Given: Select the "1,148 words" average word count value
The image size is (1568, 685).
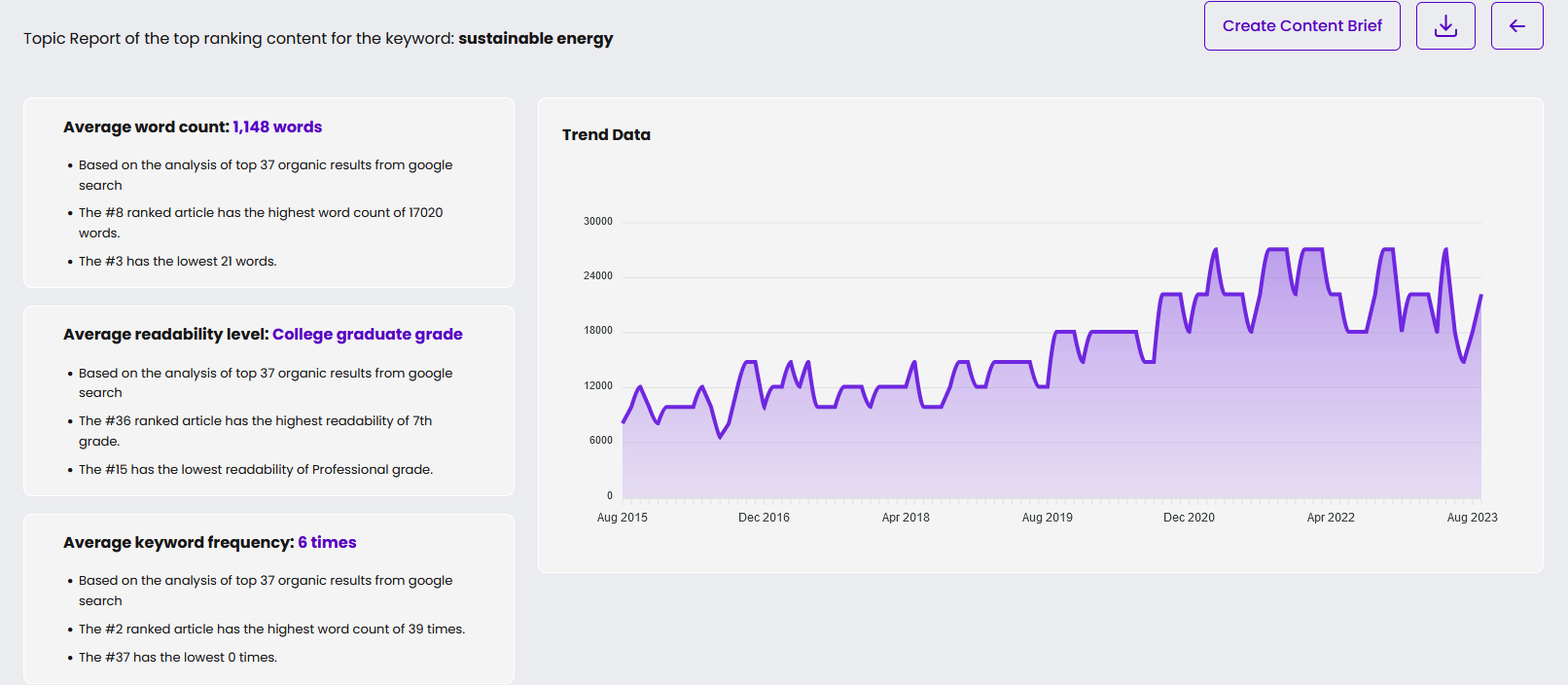Looking at the screenshot, I should click(x=277, y=127).
